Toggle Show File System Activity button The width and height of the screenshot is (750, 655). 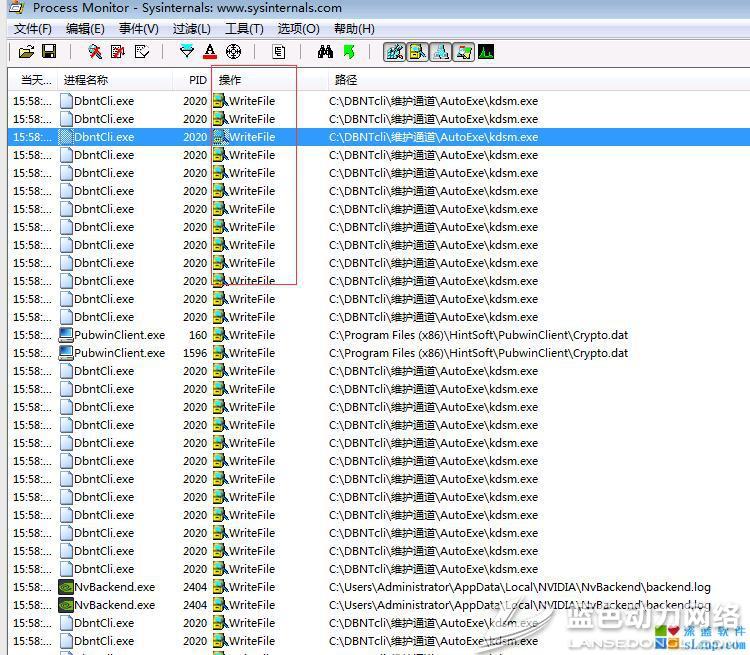point(418,52)
